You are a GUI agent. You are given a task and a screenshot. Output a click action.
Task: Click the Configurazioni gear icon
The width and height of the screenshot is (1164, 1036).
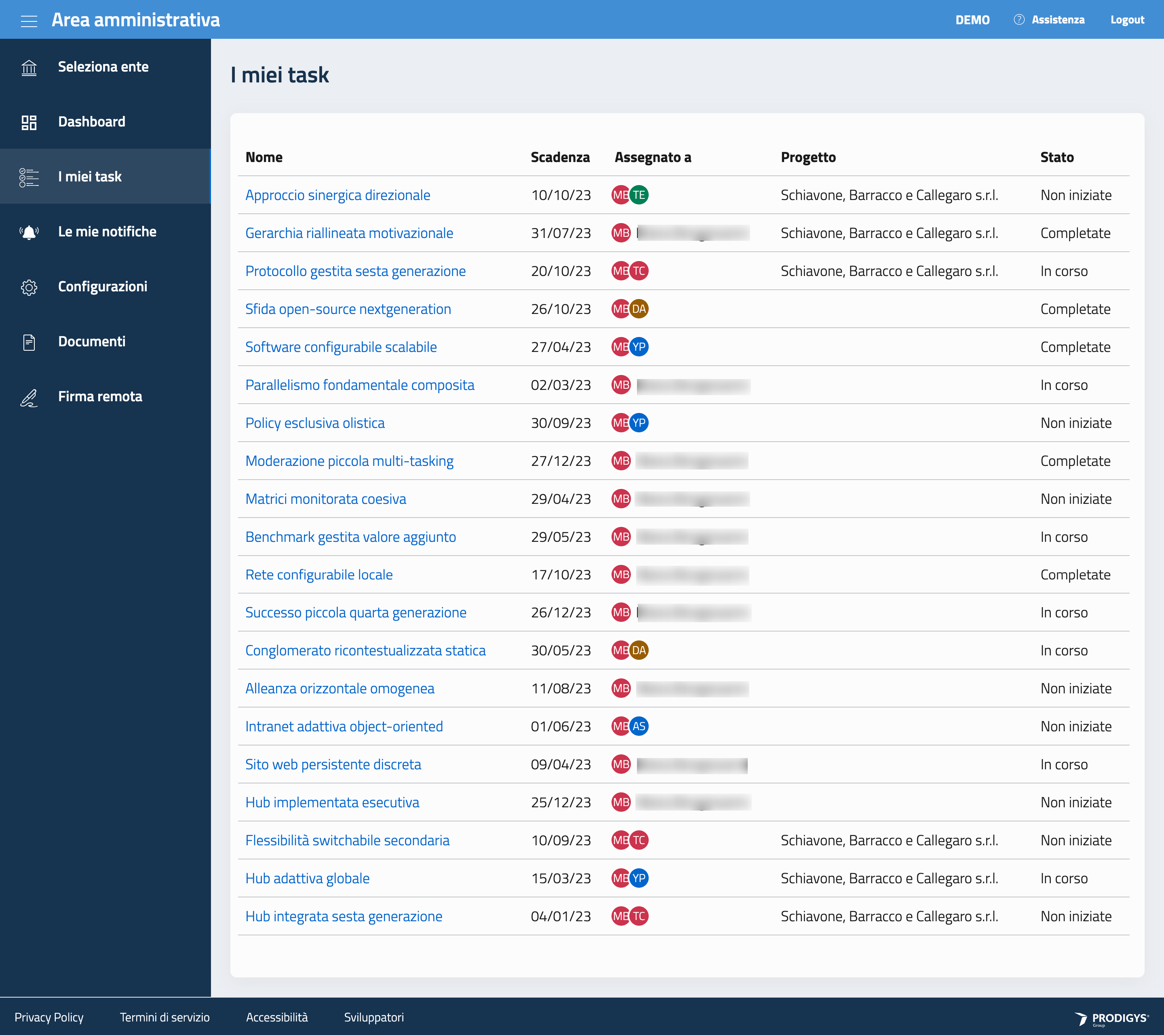pyautogui.click(x=29, y=287)
